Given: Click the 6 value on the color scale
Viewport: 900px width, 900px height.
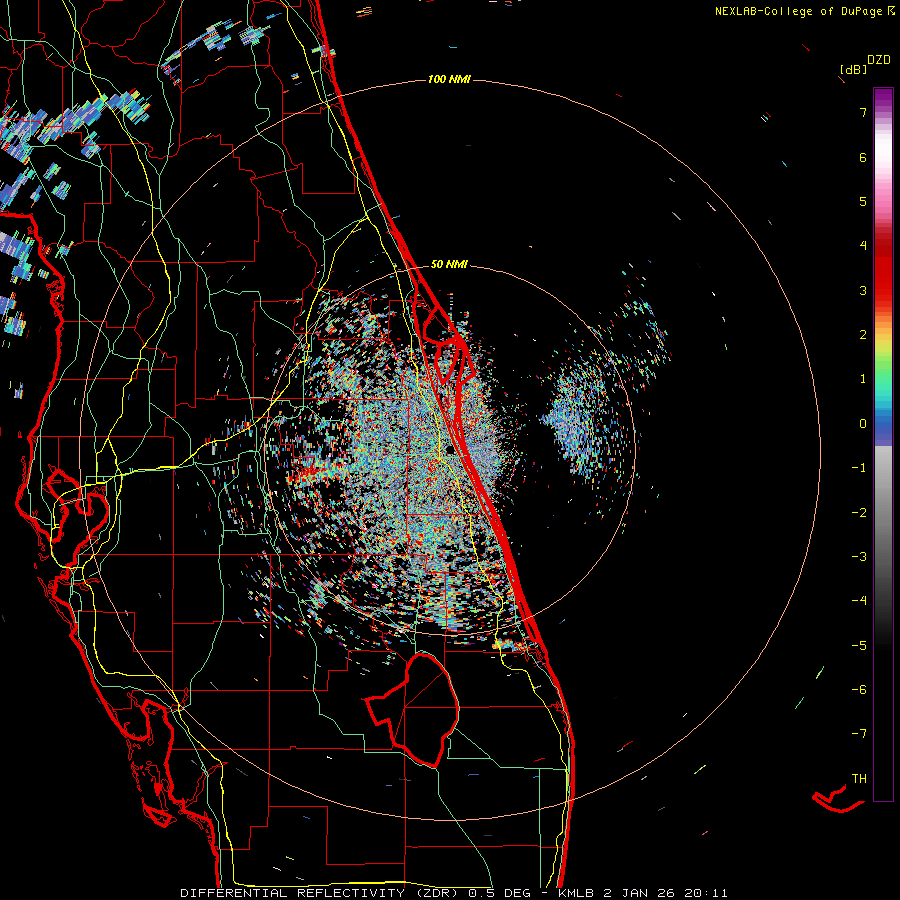Looking at the screenshot, I should (863, 157).
